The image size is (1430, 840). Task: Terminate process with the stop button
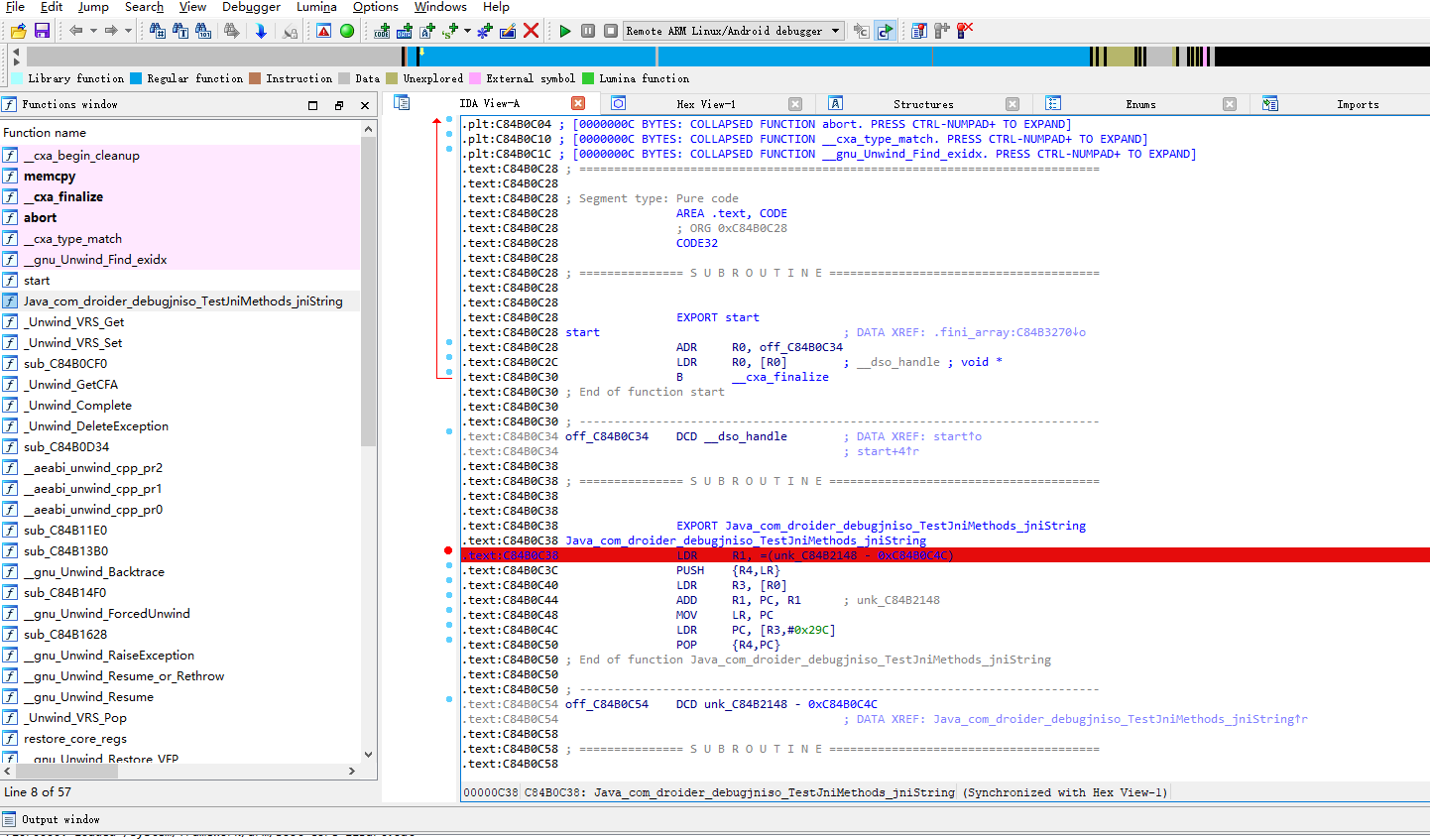click(x=611, y=31)
